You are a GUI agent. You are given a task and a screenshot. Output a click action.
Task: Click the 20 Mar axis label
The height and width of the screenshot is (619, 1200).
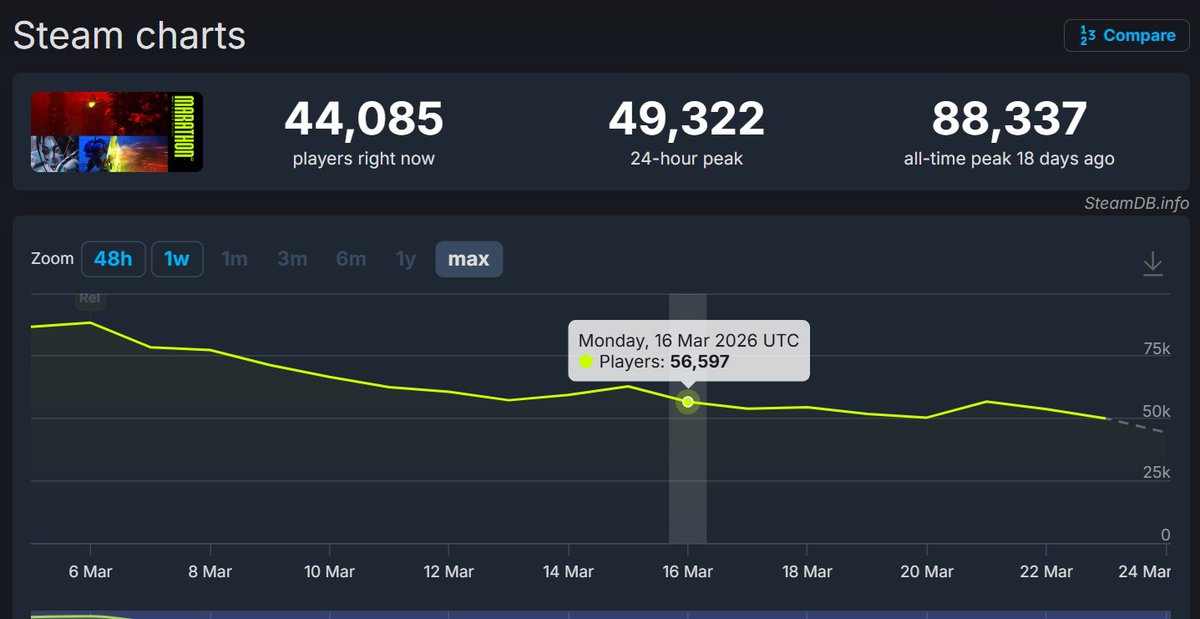[x=926, y=571]
